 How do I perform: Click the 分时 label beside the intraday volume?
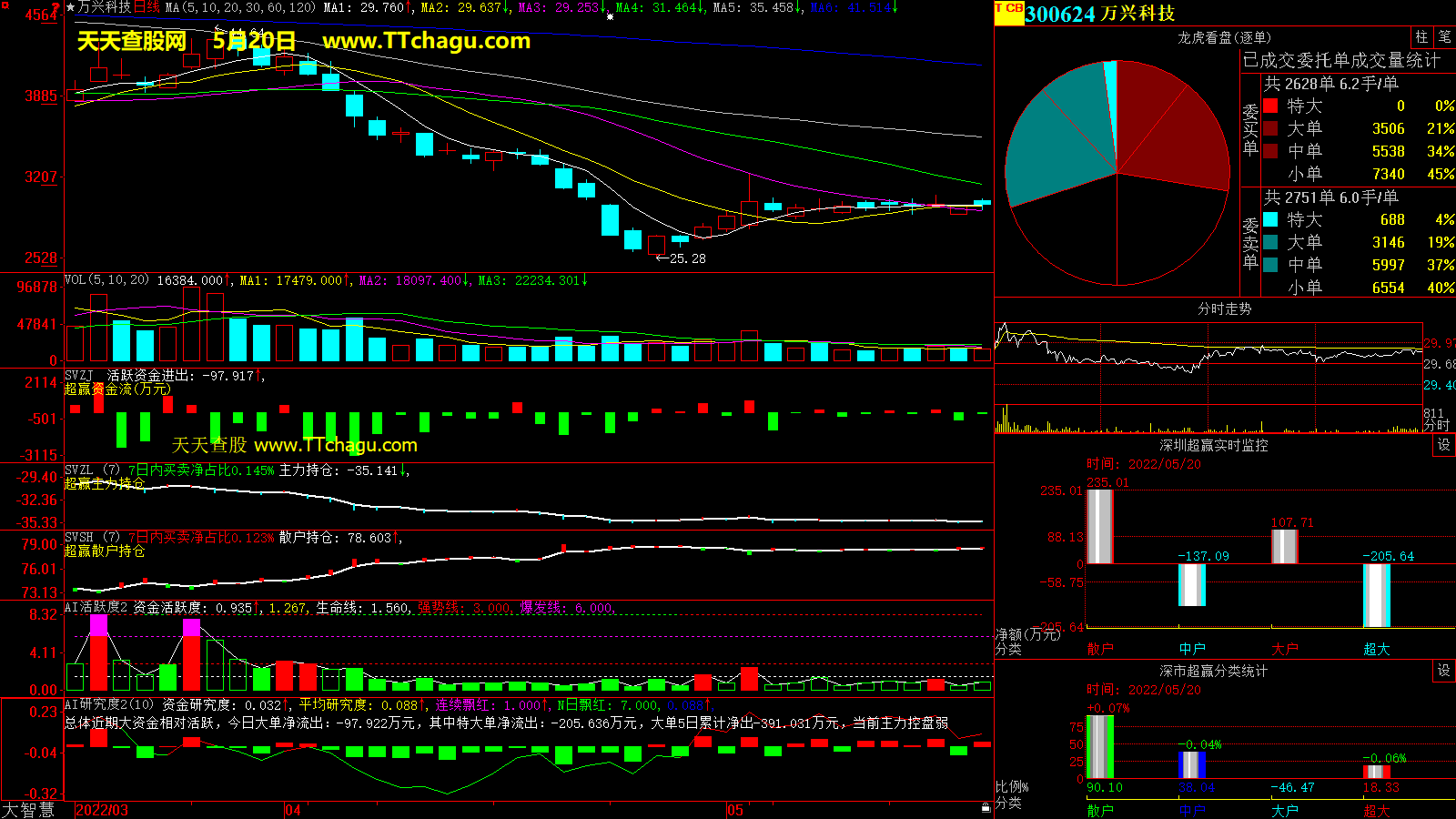coord(1436,426)
